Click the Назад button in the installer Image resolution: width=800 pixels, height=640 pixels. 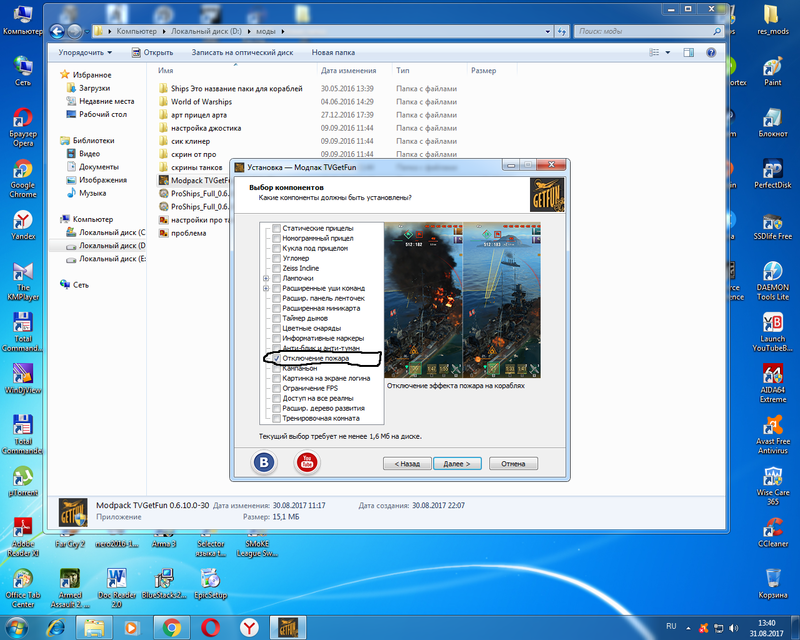(x=407, y=464)
